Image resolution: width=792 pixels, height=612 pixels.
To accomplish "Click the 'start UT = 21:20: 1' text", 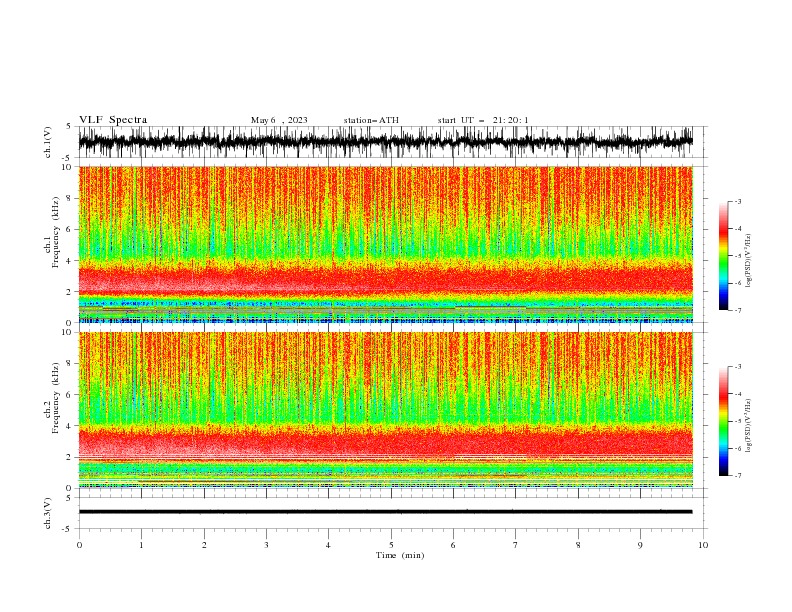I will (x=483, y=120).
